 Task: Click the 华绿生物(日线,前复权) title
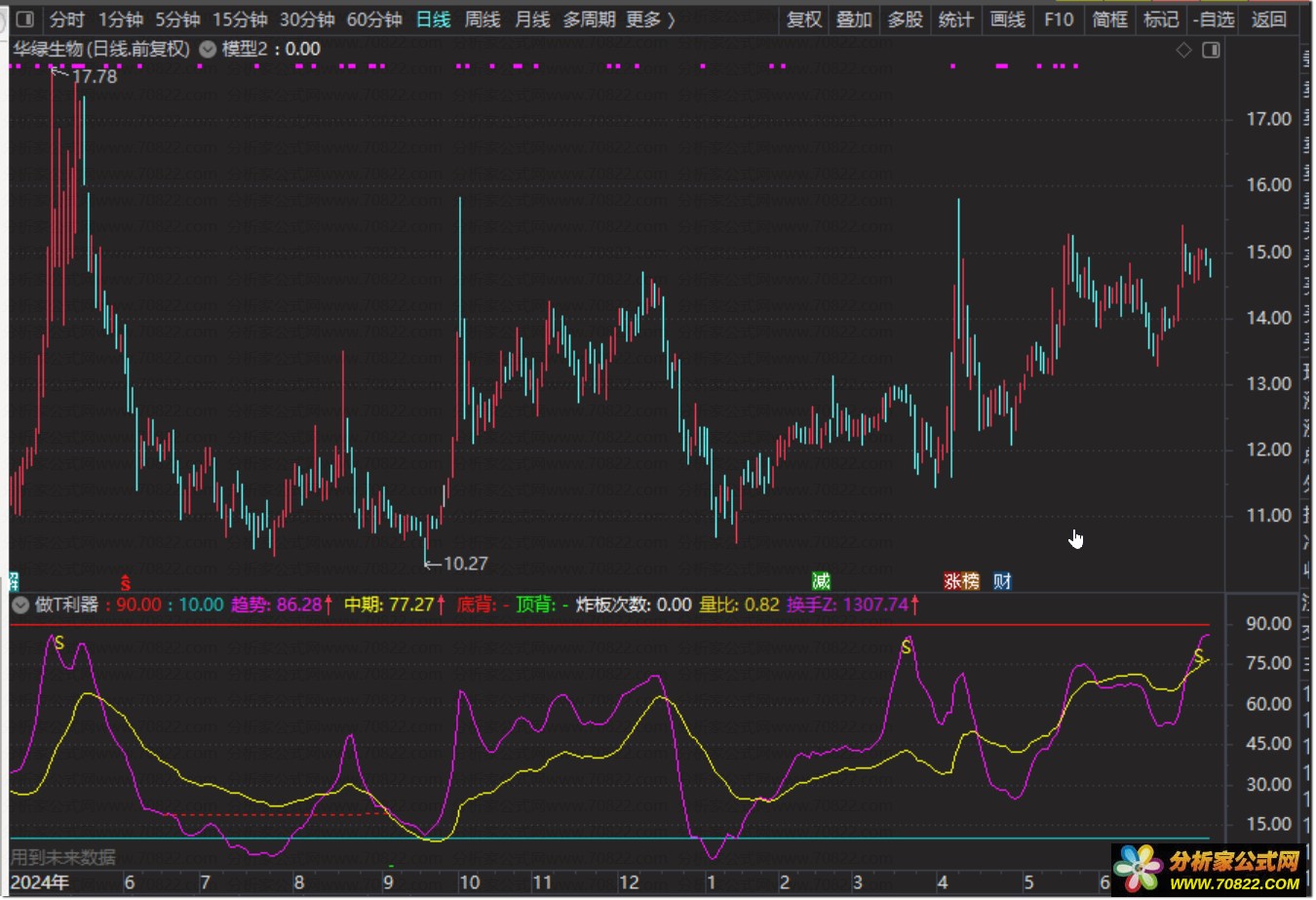(102, 49)
